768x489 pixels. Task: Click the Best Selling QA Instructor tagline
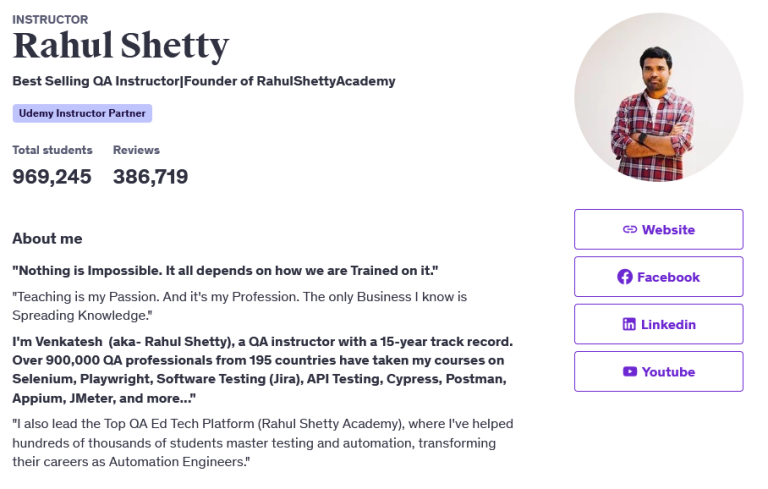[x=204, y=81]
